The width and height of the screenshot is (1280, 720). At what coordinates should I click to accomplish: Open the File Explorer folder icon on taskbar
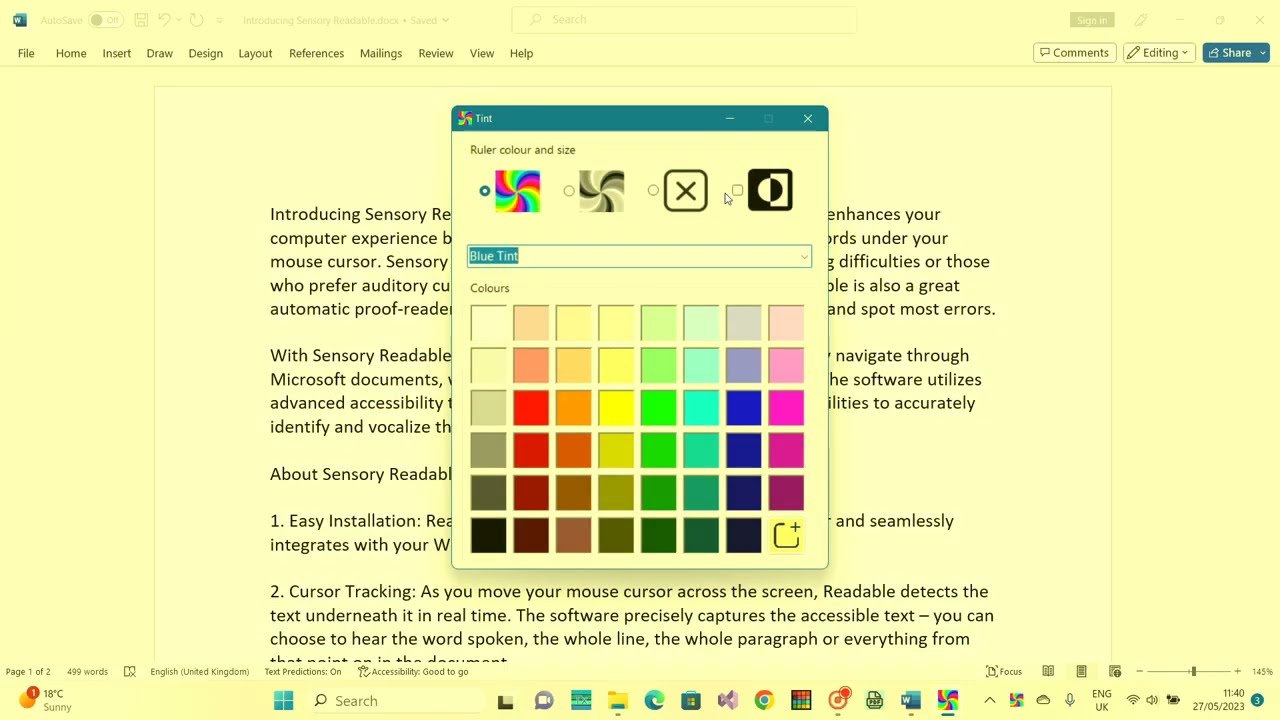[617, 701]
